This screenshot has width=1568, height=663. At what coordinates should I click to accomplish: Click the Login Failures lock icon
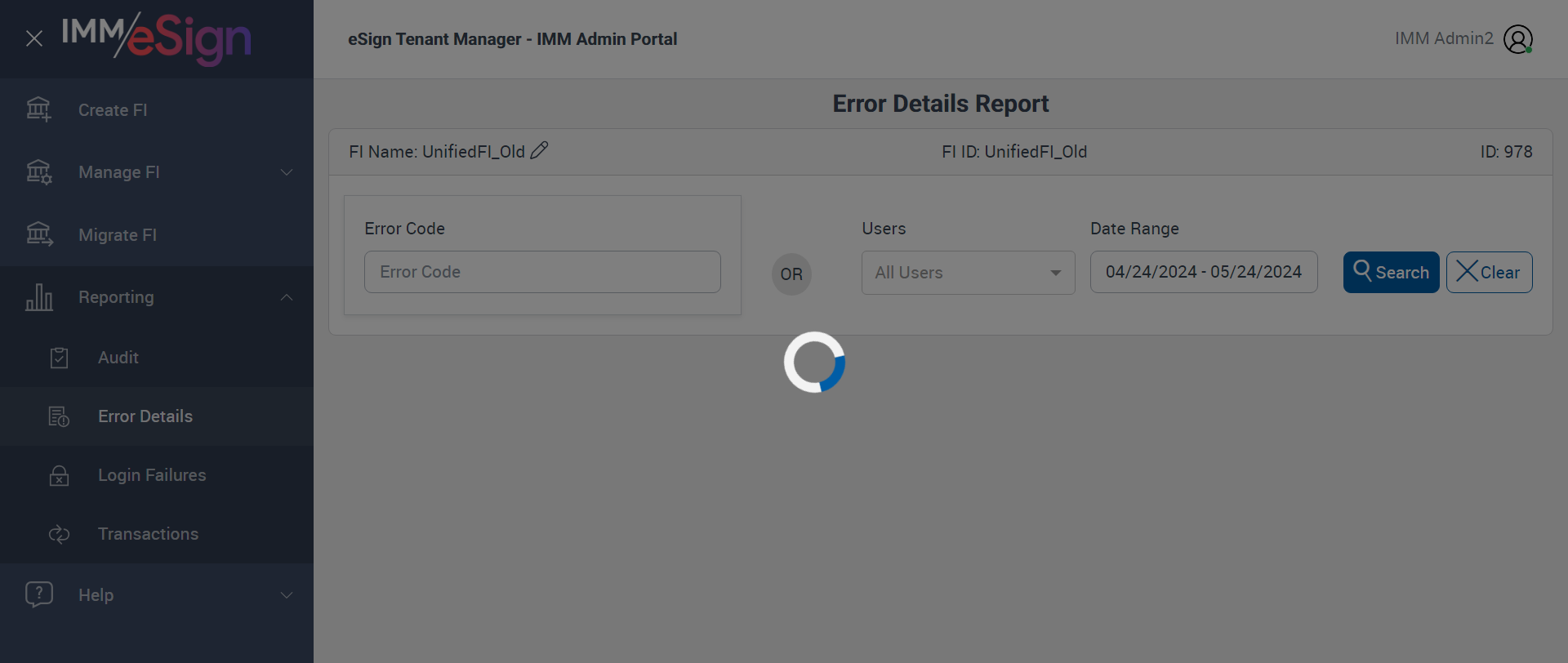[x=59, y=475]
